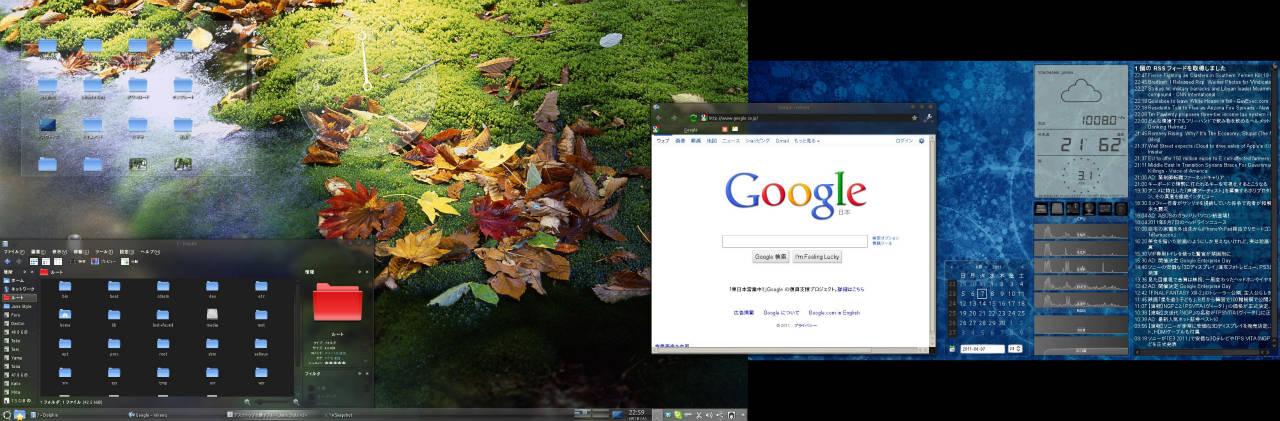Viewport: 1280px width, 421px height.
Task: Open the lib folder in Dolphin
Action: tap(114, 318)
